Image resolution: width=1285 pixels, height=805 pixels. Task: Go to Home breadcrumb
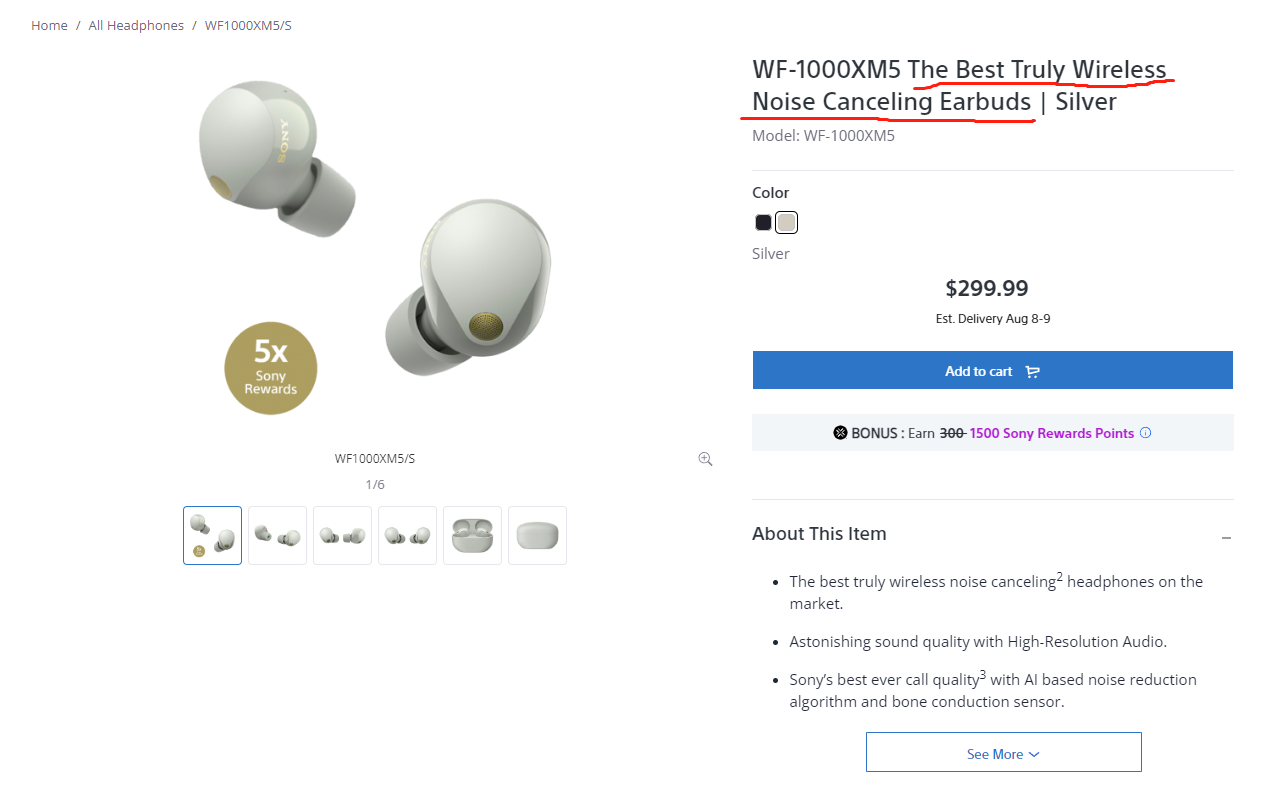(x=49, y=25)
